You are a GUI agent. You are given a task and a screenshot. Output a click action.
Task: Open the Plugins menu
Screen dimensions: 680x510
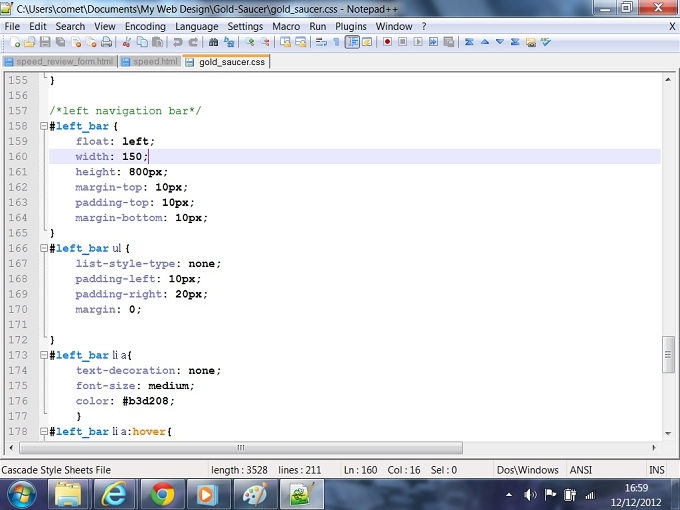(x=350, y=26)
